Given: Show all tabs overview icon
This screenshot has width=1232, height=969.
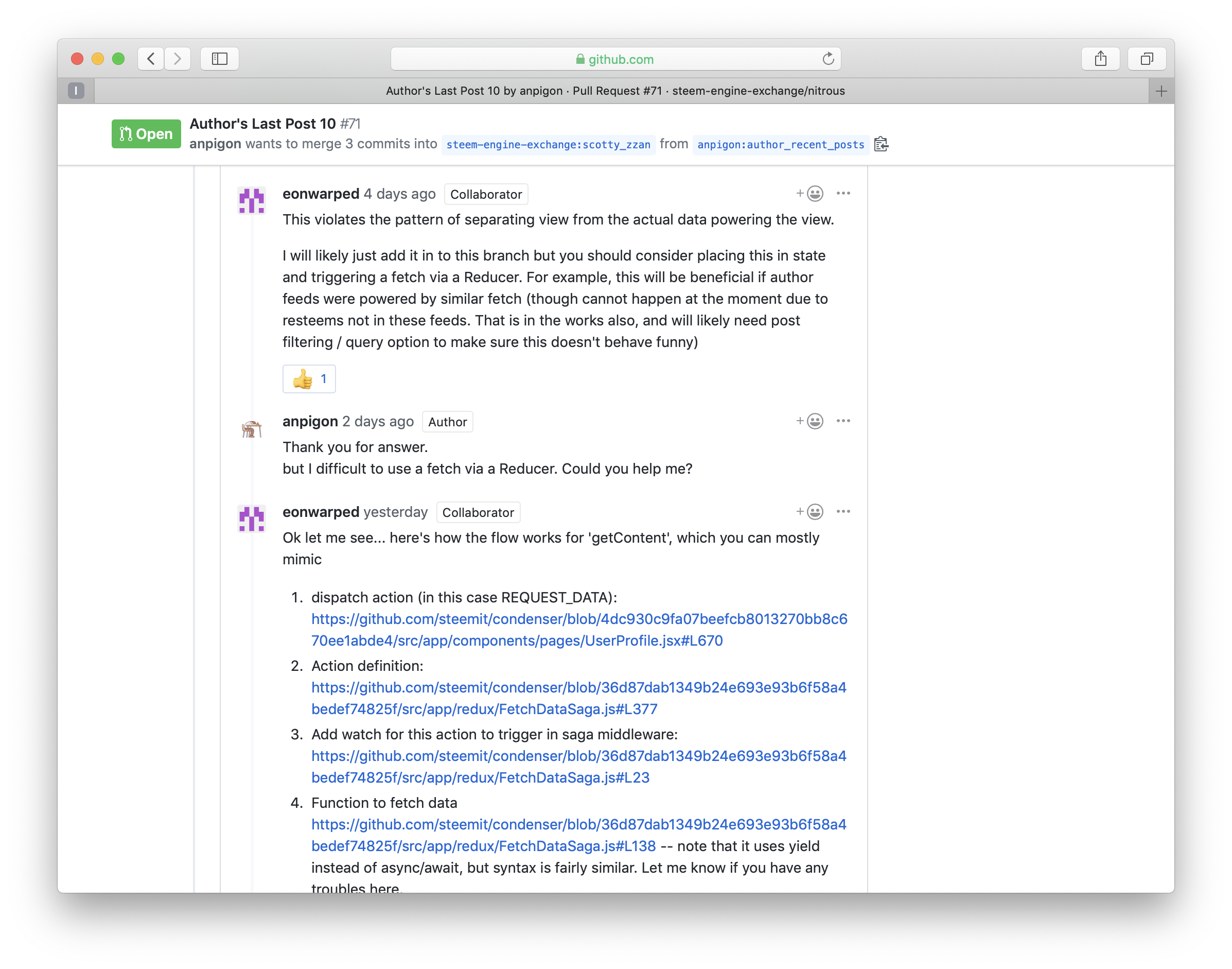Looking at the screenshot, I should pos(1147,58).
